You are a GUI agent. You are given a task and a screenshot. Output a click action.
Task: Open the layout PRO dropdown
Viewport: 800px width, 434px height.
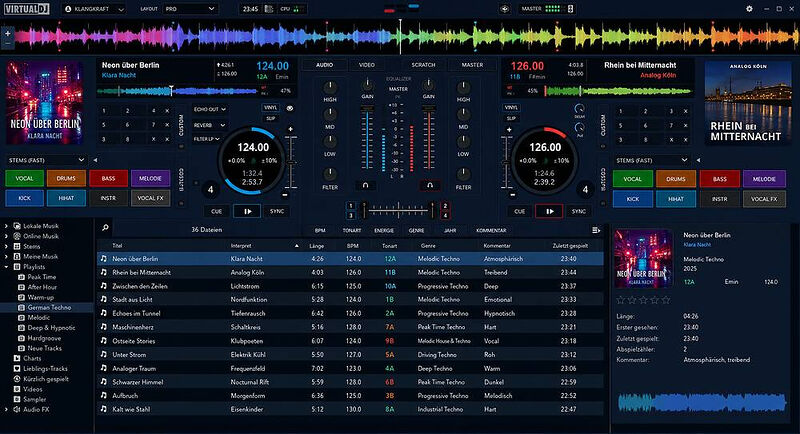(189, 9)
